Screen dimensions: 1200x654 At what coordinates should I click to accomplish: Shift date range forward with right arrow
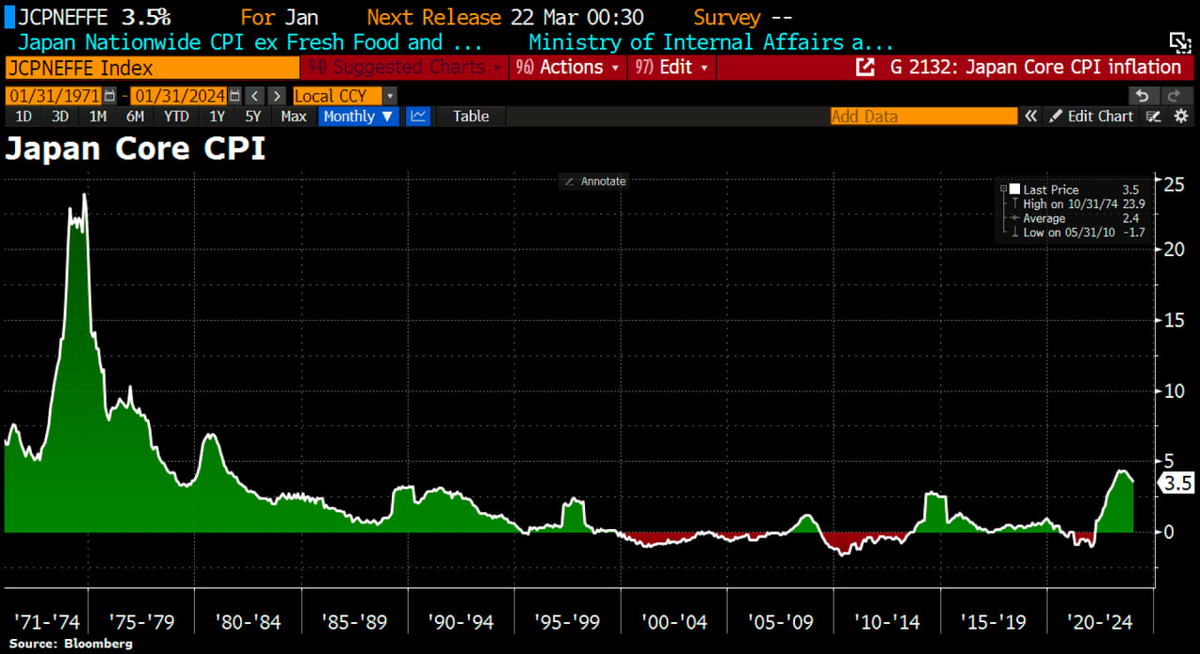point(275,96)
